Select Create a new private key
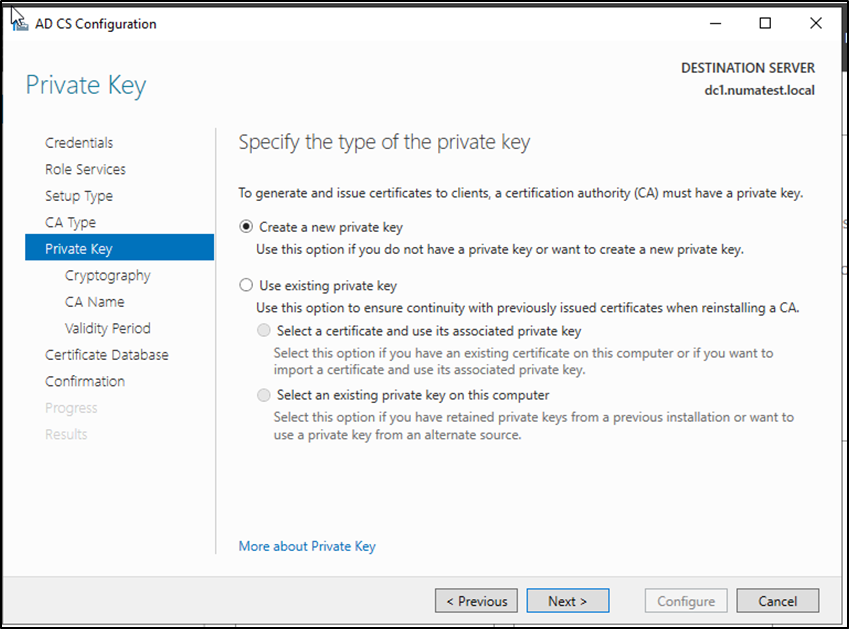Image resolution: width=849 pixels, height=629 pixels. pos(247,227)
